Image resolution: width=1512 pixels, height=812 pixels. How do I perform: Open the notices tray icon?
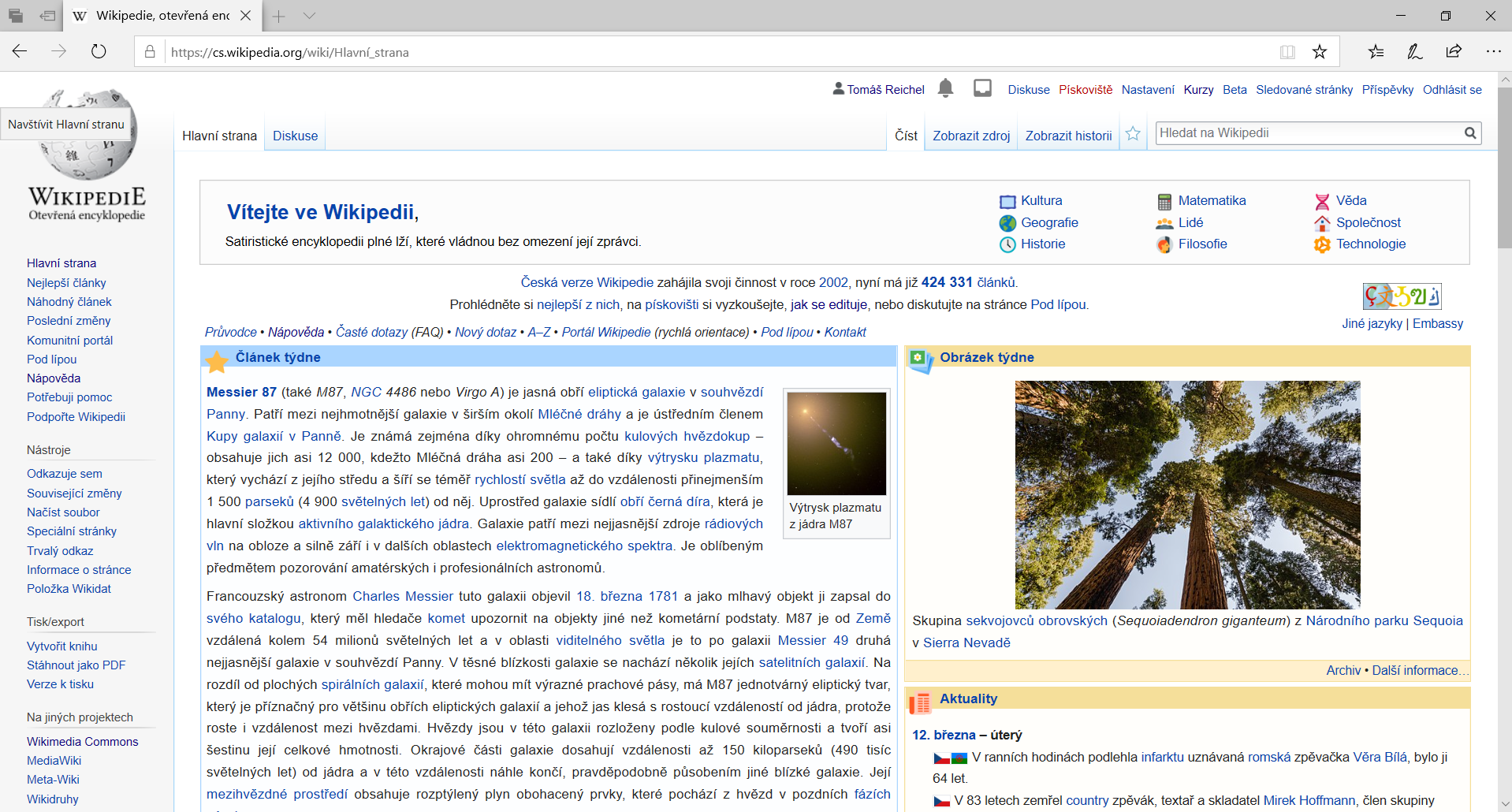pyautogui.click(x=982, y=88)
